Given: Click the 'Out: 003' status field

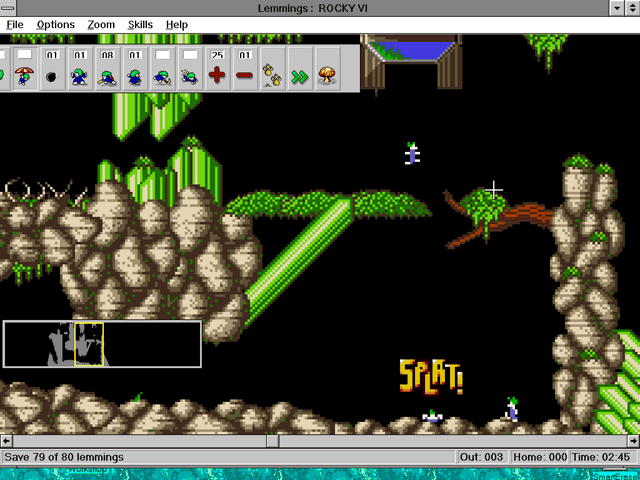Looking at the screenshot, I should [x=482, y=457].
